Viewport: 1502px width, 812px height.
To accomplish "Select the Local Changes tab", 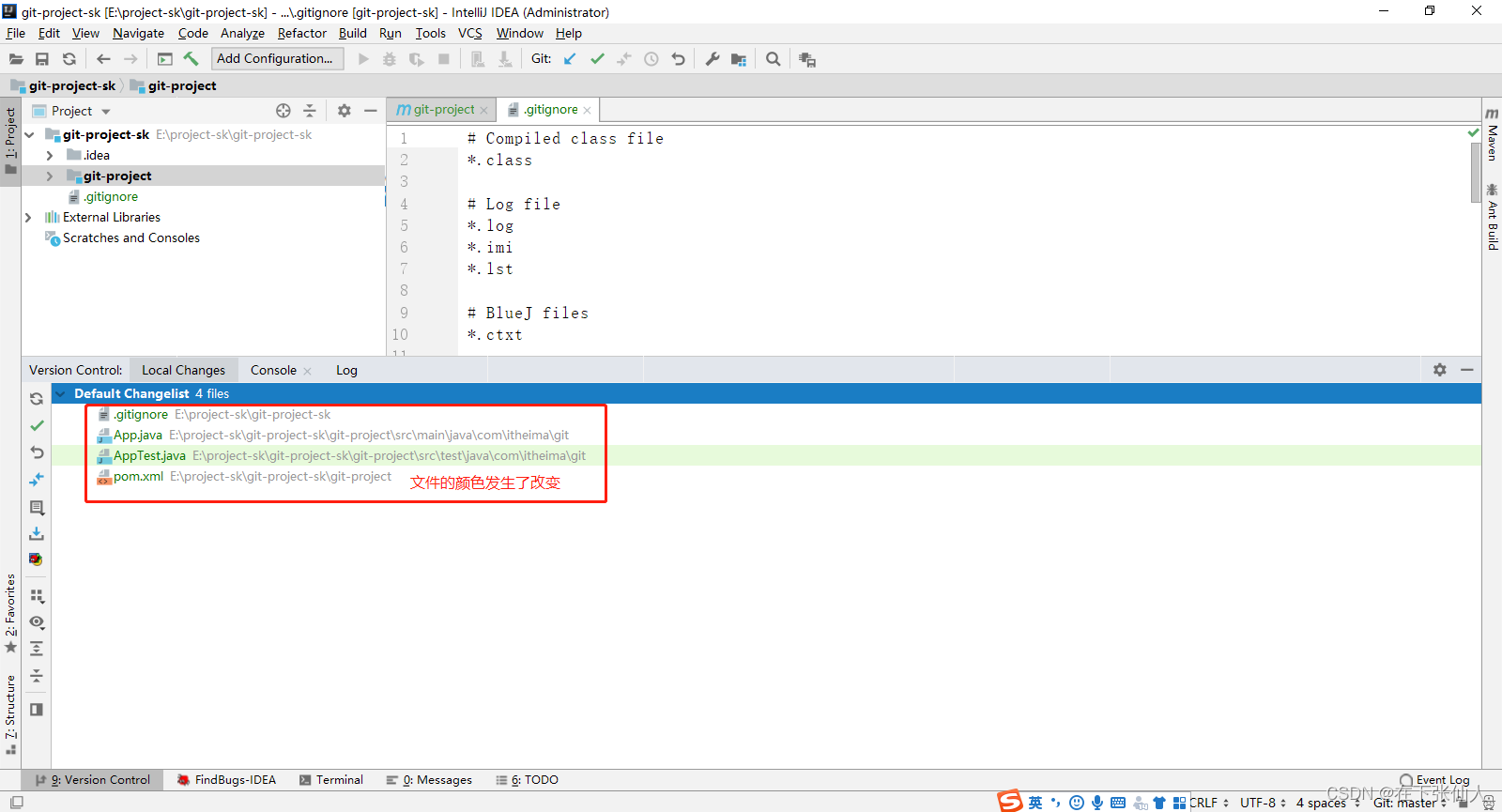I will 183,370.
